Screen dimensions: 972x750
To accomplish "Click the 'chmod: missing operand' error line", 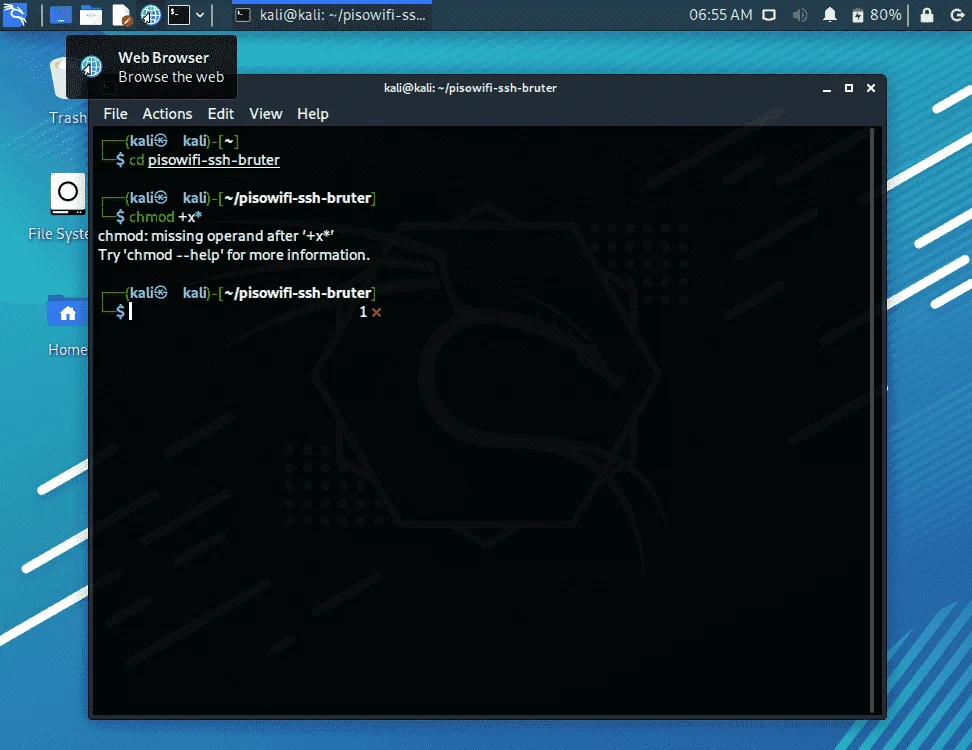I will tap(216, 236).
